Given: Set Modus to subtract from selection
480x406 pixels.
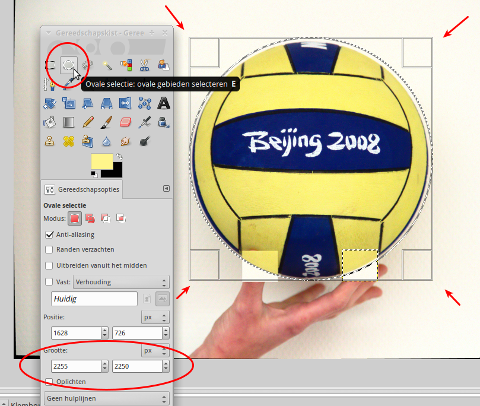Looking at the screenshot, I should tap(105, 219).
